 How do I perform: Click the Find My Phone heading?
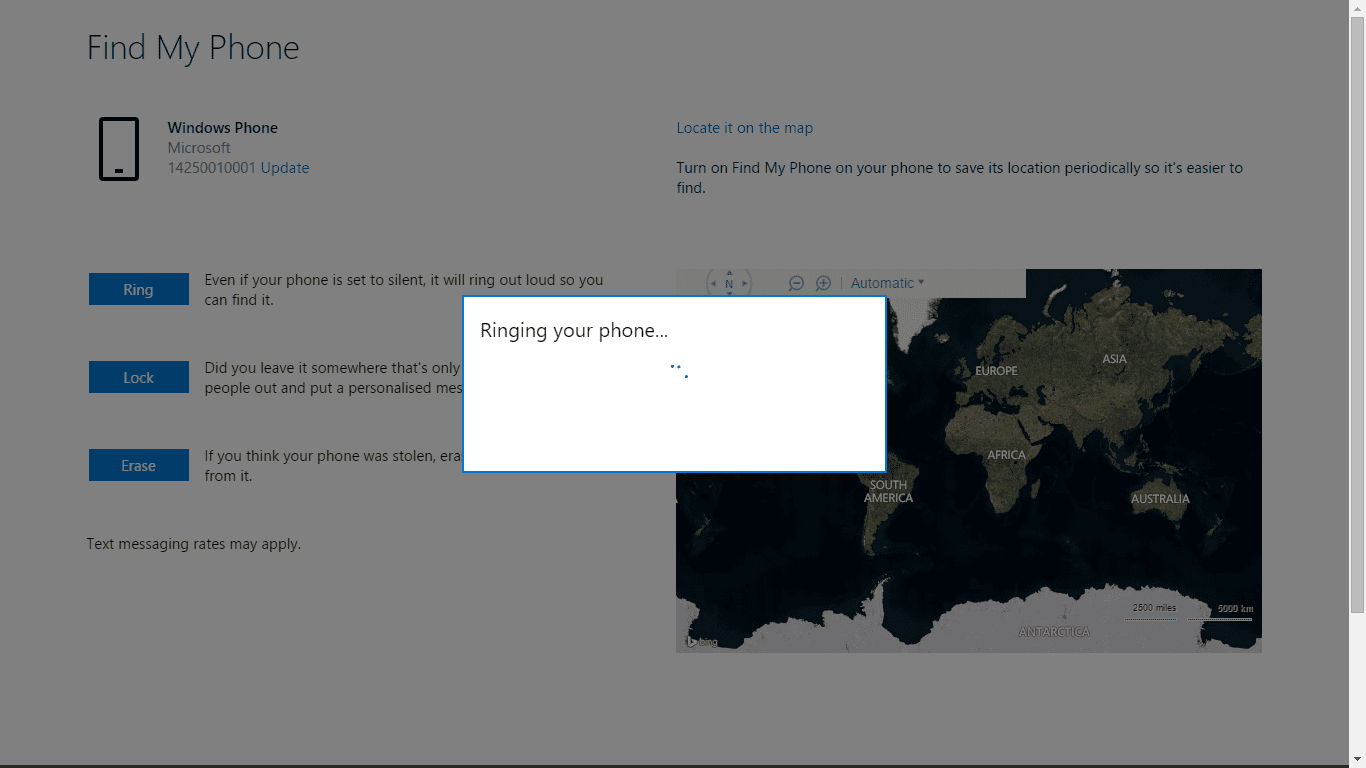(193, 48)
